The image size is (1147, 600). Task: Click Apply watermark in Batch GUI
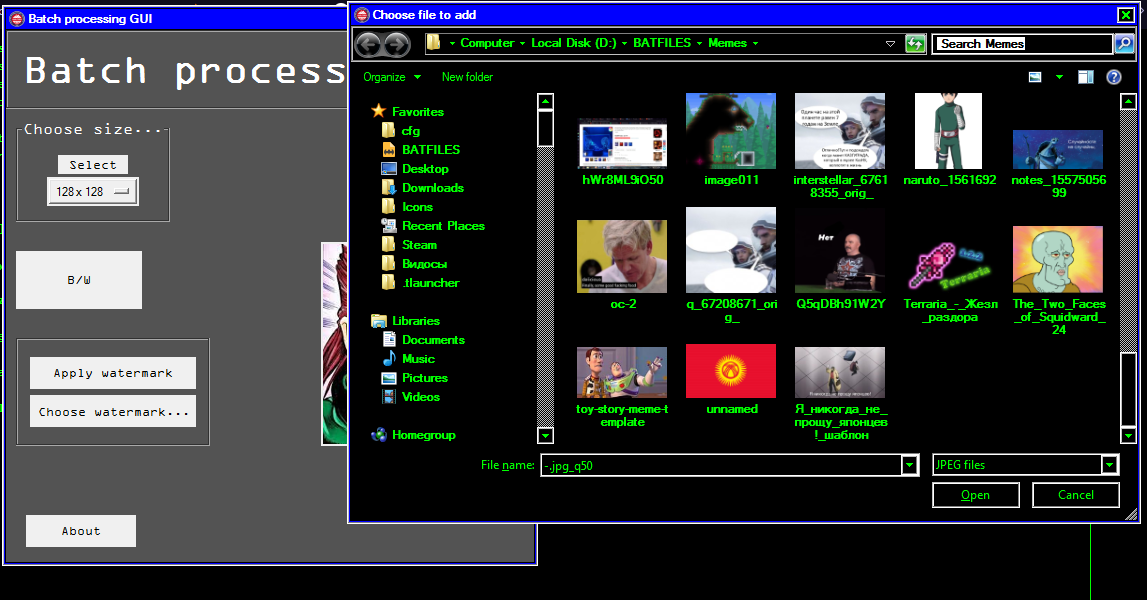tap(113, 373)
